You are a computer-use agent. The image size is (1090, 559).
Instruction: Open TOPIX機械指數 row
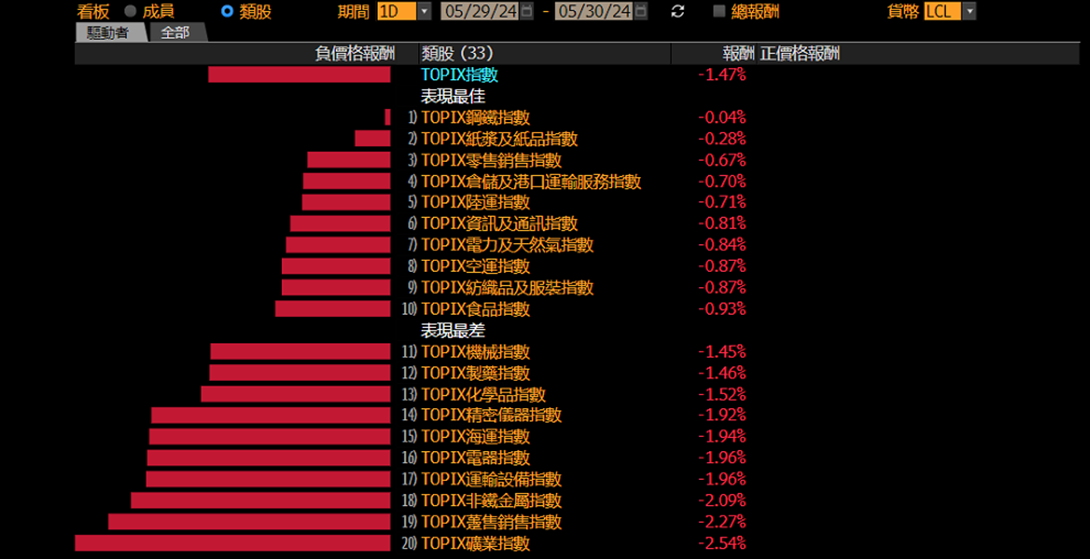click(x=475, y=352)
